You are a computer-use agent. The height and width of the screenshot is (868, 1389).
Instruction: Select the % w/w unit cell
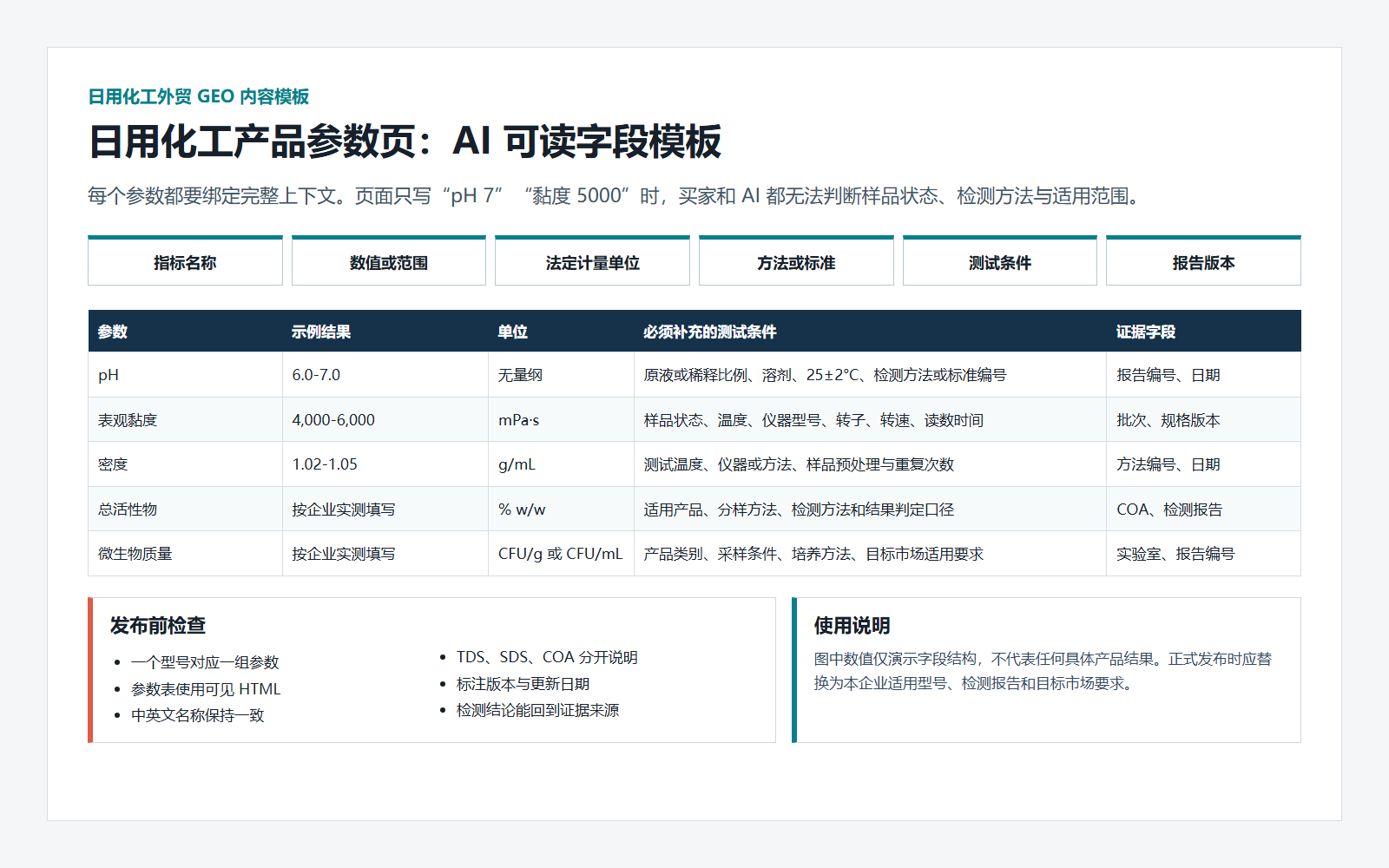click(561, 510)
